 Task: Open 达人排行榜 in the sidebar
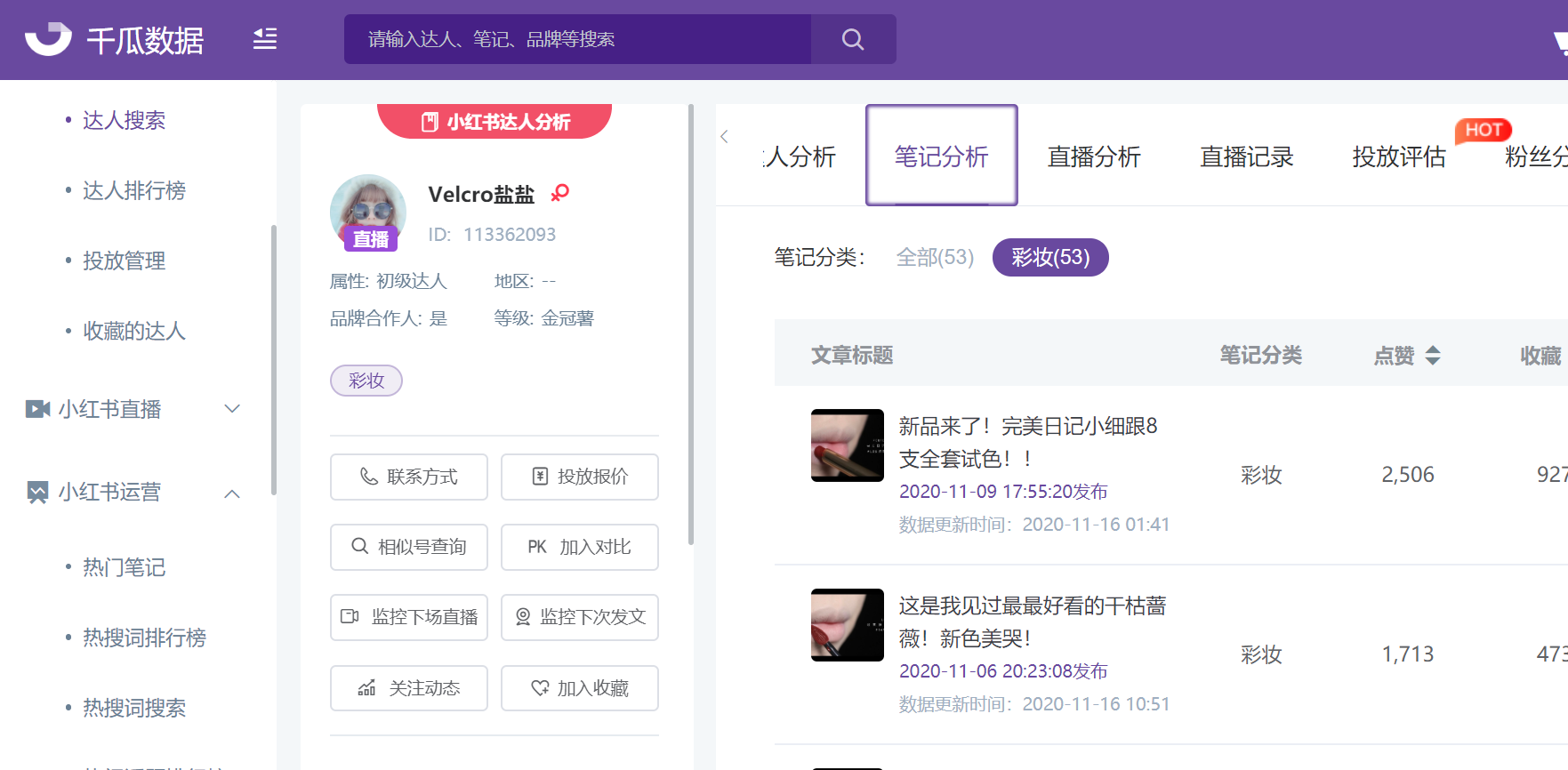[x=134, y=190]
